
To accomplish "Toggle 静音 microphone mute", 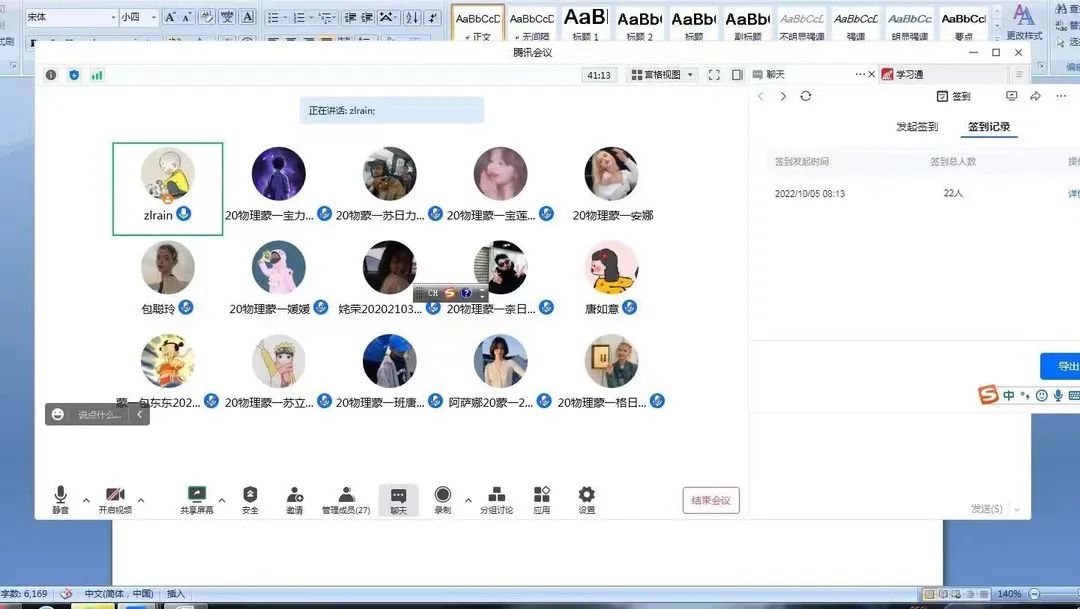I will [x=61, y=496].
